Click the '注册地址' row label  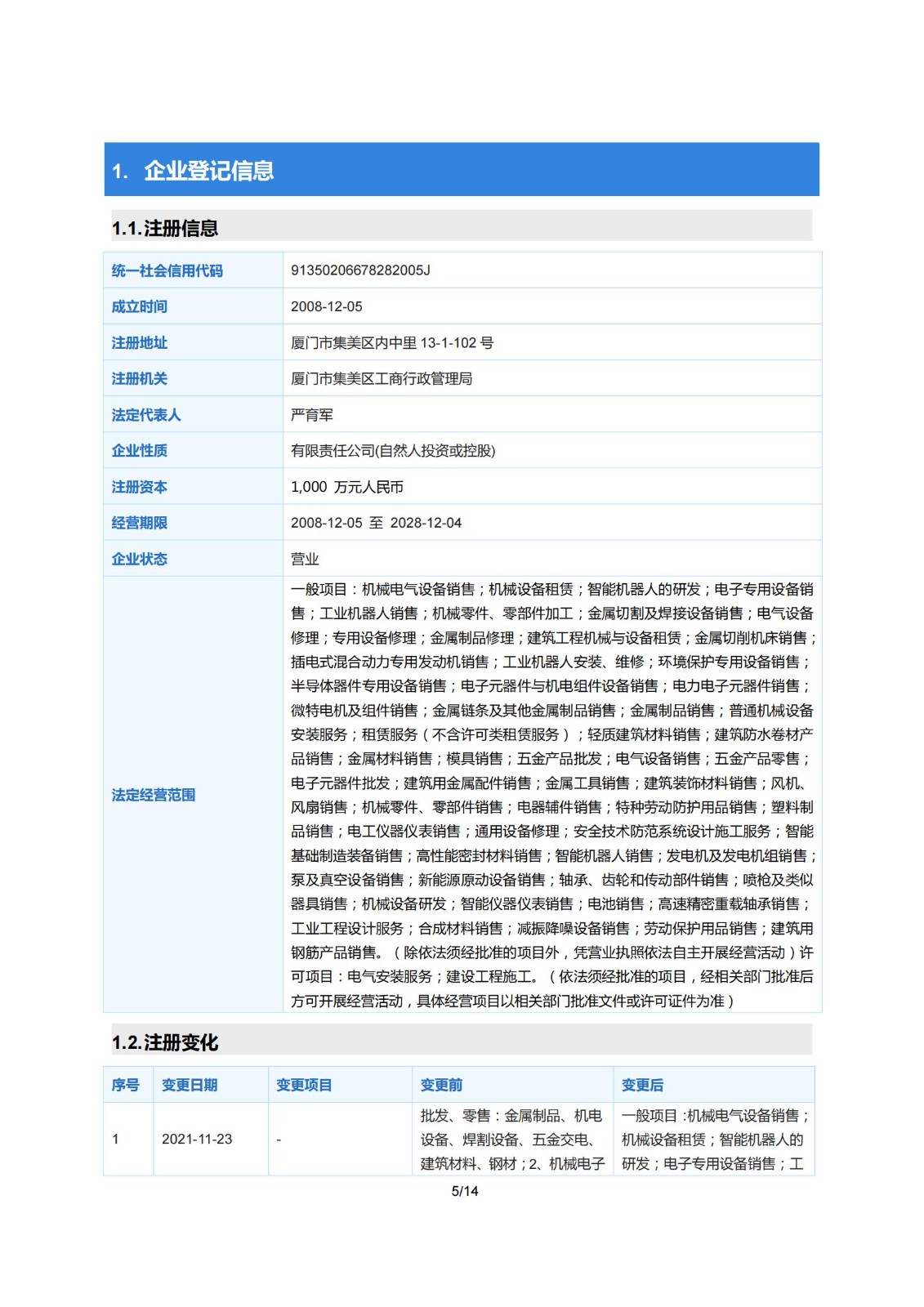coord(140,342)
